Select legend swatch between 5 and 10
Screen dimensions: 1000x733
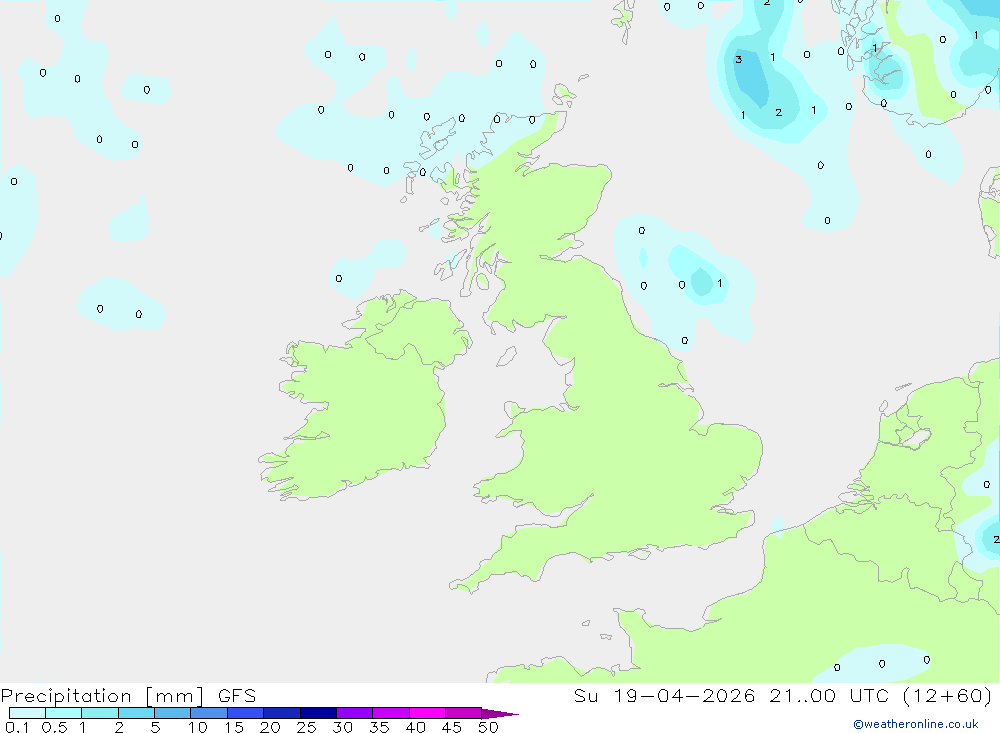point(173,713)
